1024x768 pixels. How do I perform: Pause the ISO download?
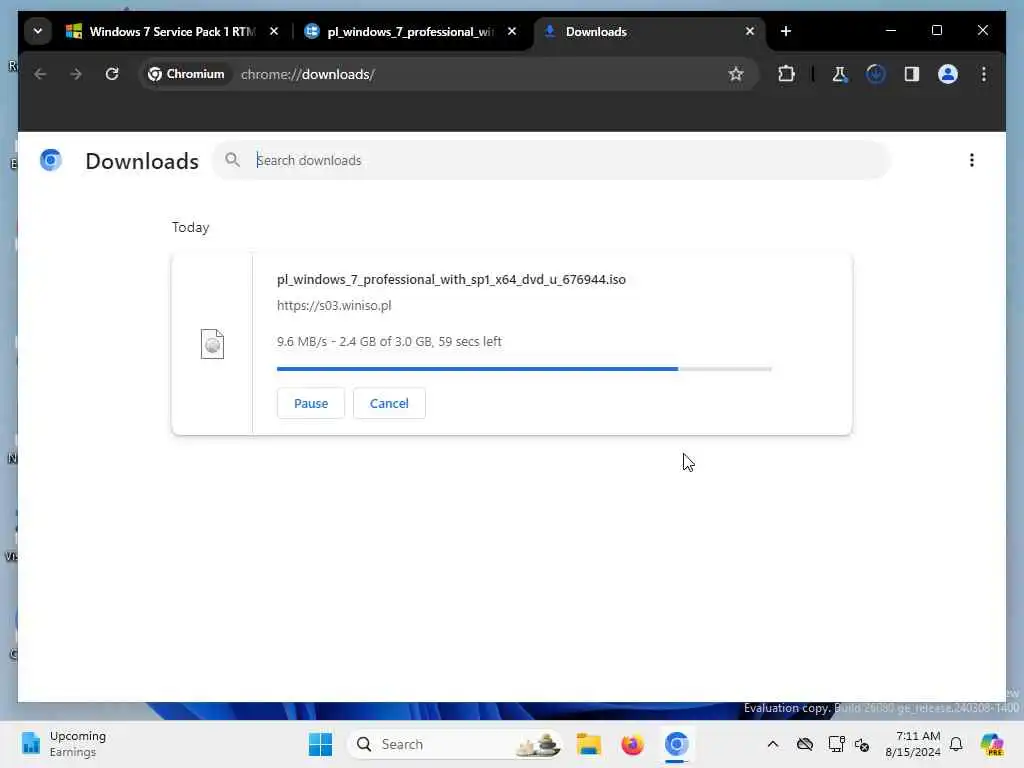(x=311, y=404)
